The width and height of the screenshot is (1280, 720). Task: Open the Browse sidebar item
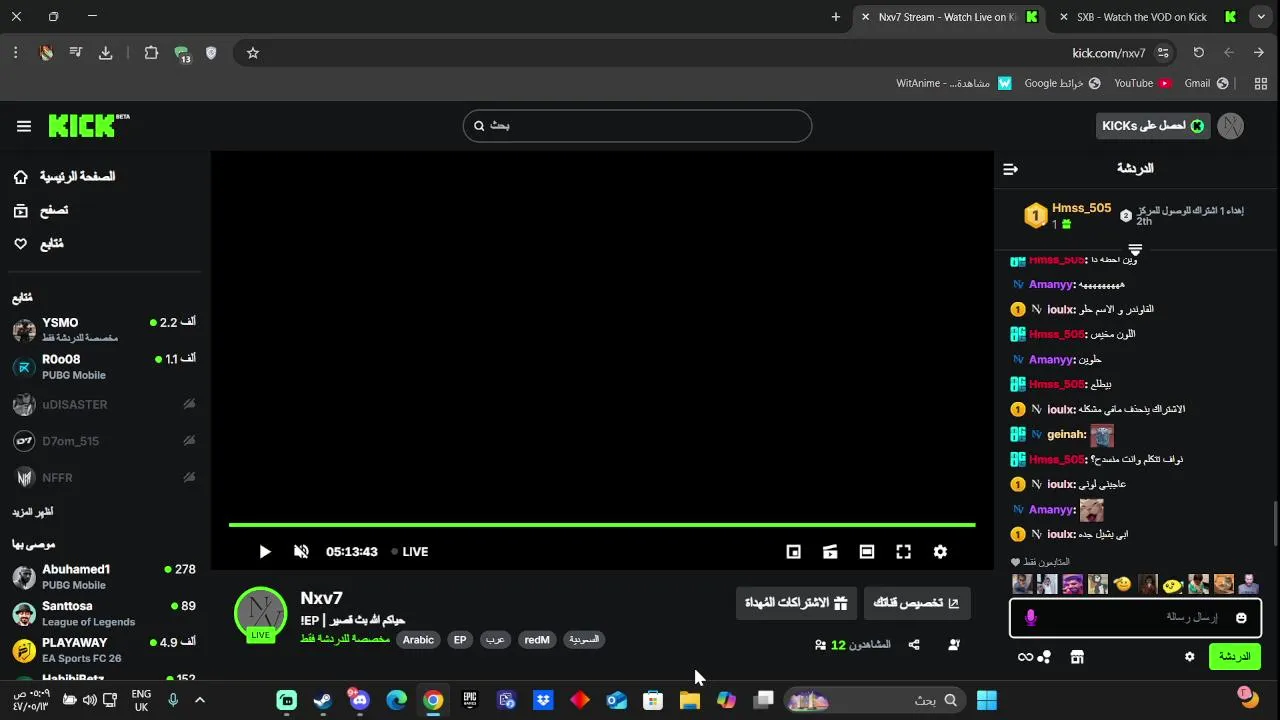(41, 211)
